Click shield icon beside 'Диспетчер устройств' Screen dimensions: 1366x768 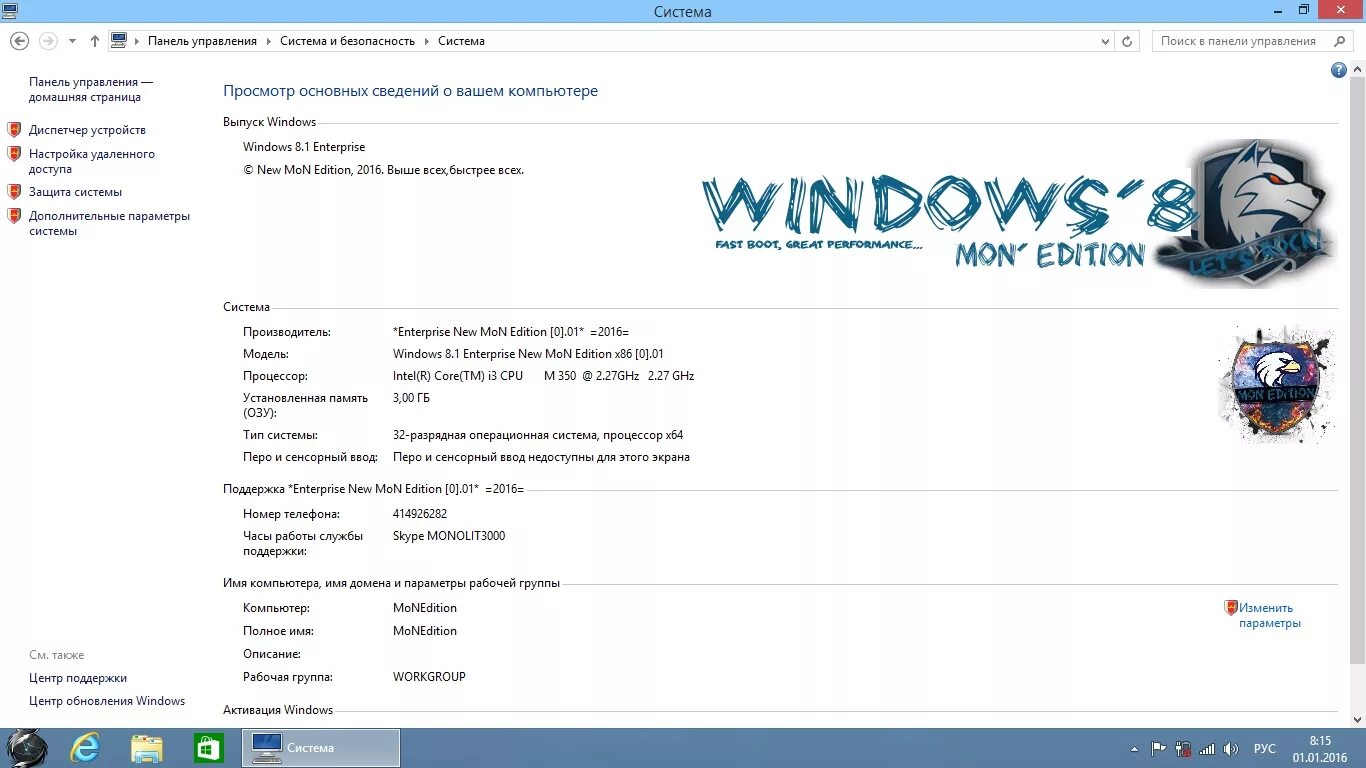(x=14, y=130)
